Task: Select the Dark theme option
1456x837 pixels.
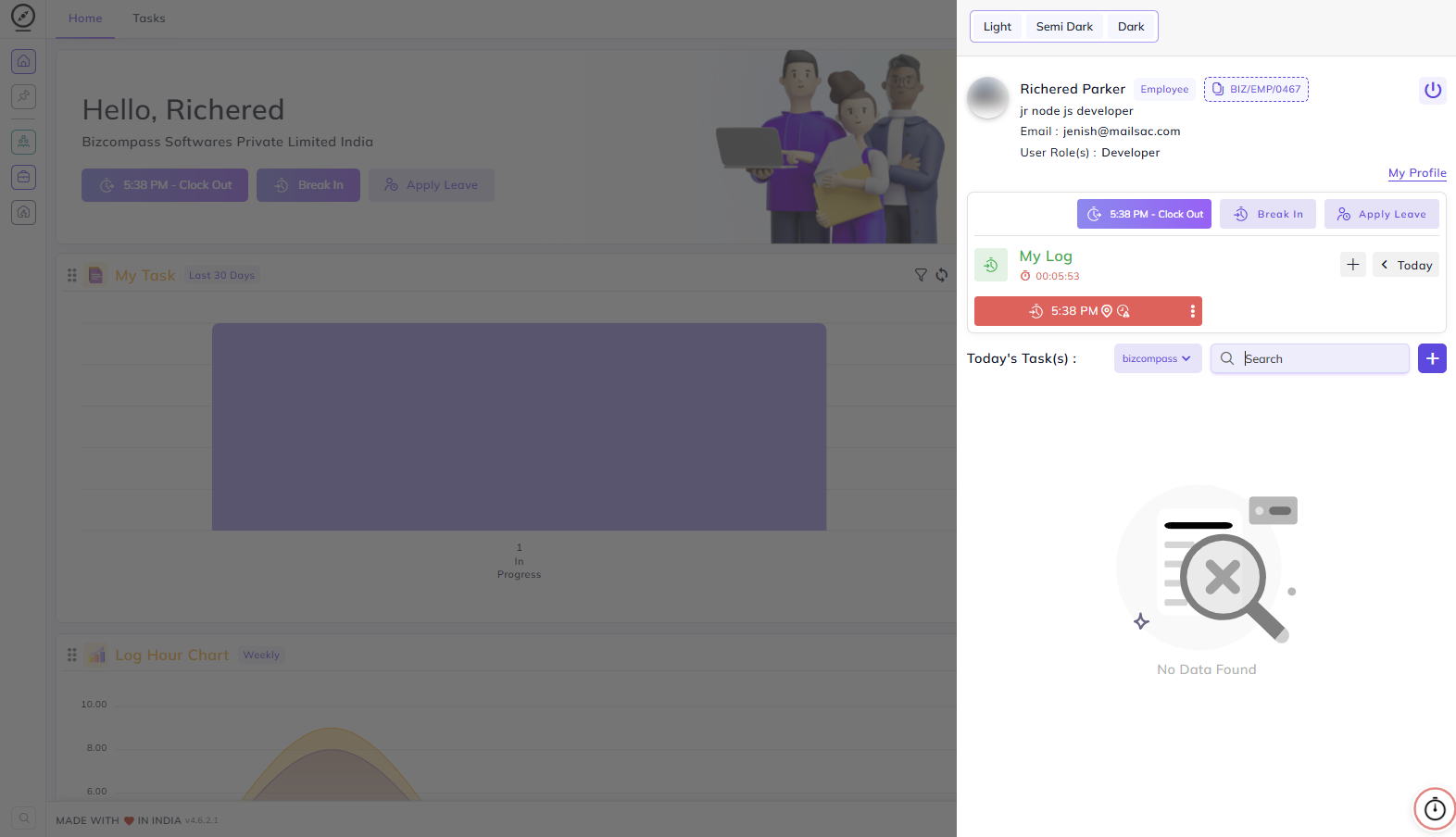Action: click(1131, 27)
